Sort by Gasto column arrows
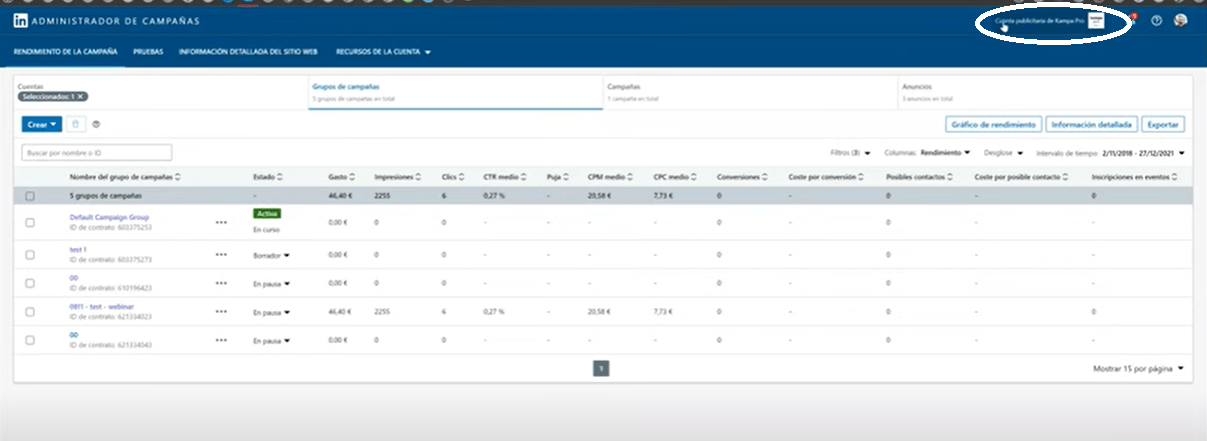 click(352, 177)
